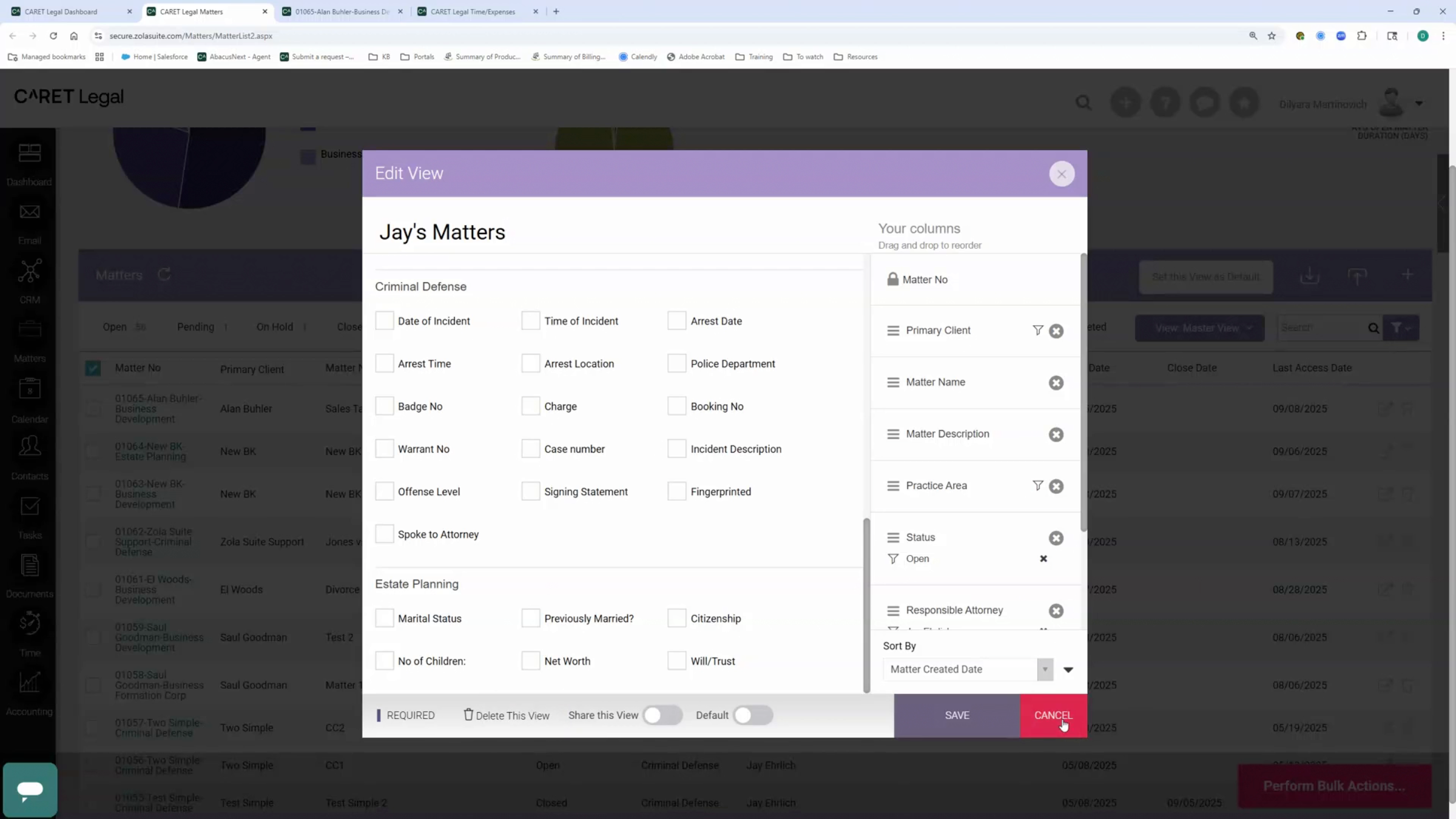Viewport: 1456px width, 819px height.
Task: Remove the Status column
Action: click(x=1056, y=538)
